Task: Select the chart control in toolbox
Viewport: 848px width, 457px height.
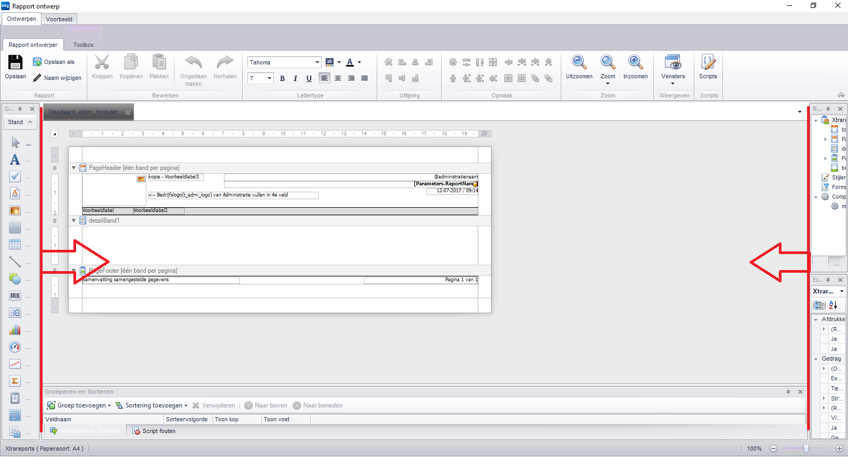Action: coord(15,330)
